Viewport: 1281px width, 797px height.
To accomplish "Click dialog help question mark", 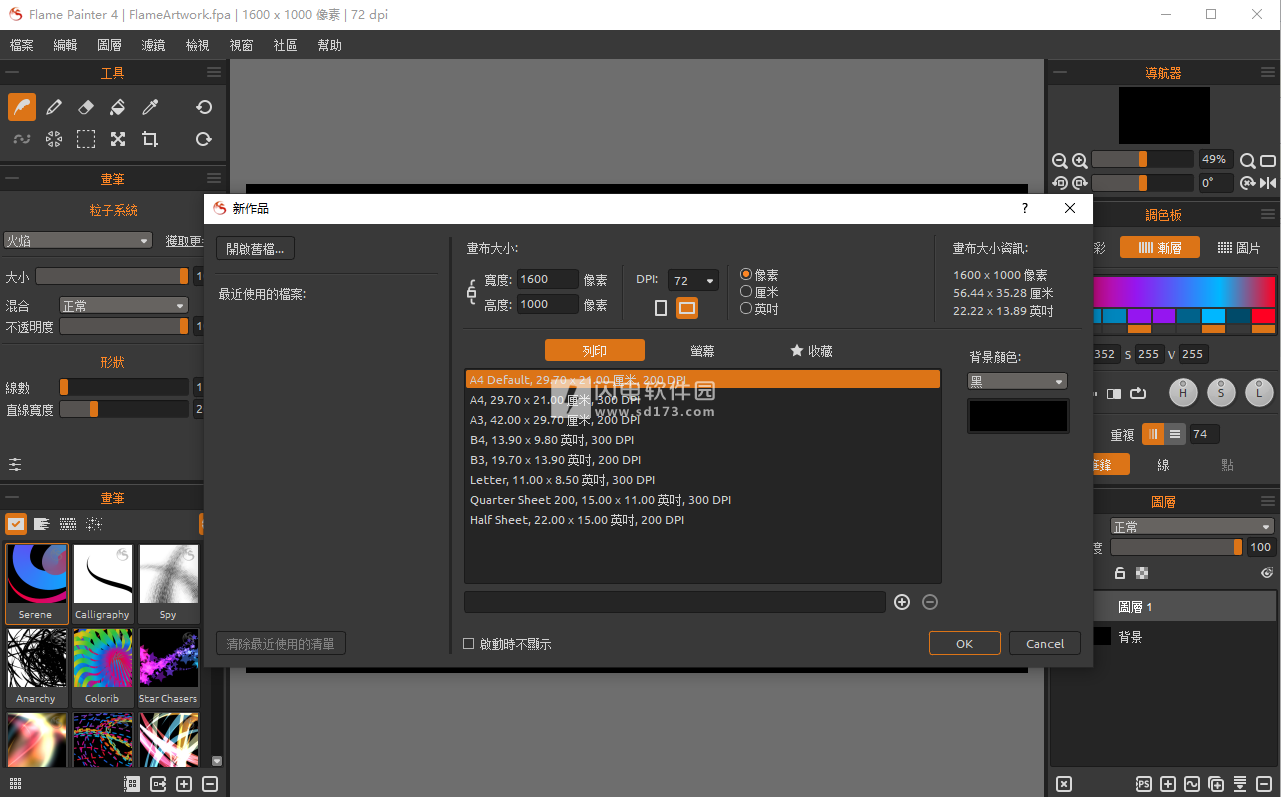I will 1024,208.
